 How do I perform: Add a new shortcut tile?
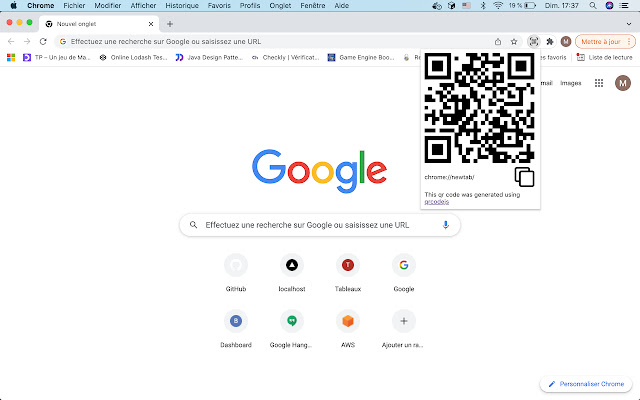pos(404,329)
